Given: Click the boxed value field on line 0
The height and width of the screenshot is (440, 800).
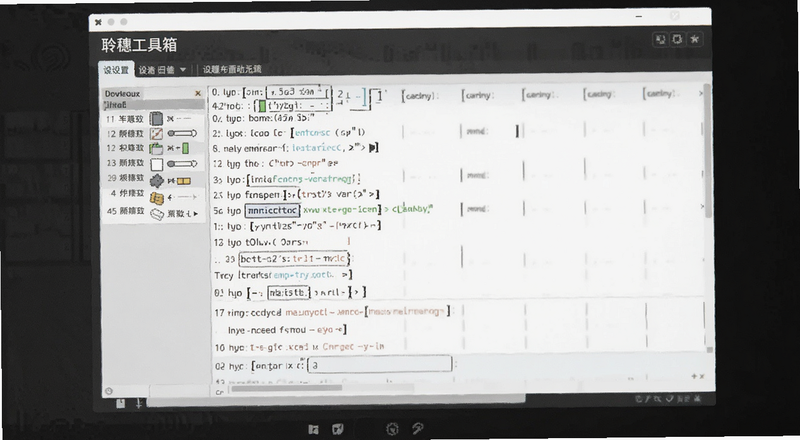Looking at the screenshot, I should pyautogui.click(x=299, y=92).
